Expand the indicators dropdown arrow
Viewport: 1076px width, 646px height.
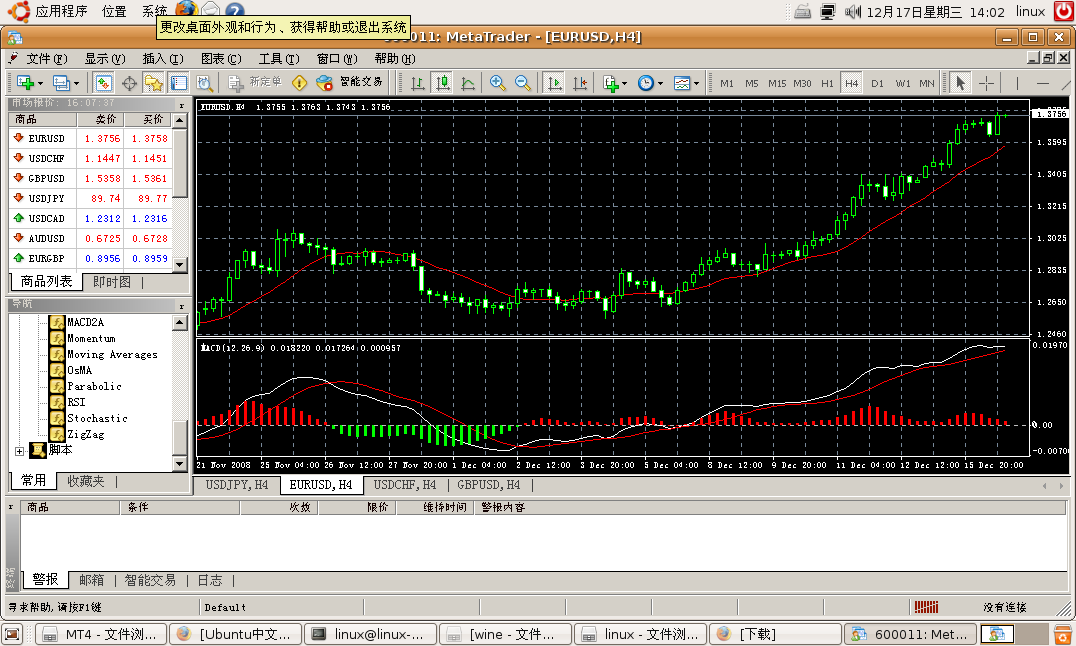624,84
